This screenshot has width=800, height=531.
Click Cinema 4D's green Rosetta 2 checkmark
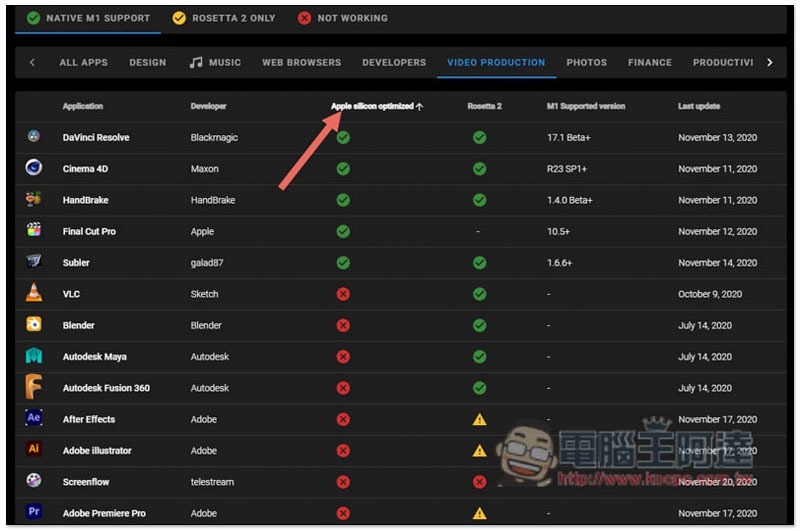(x=479, y=169)
